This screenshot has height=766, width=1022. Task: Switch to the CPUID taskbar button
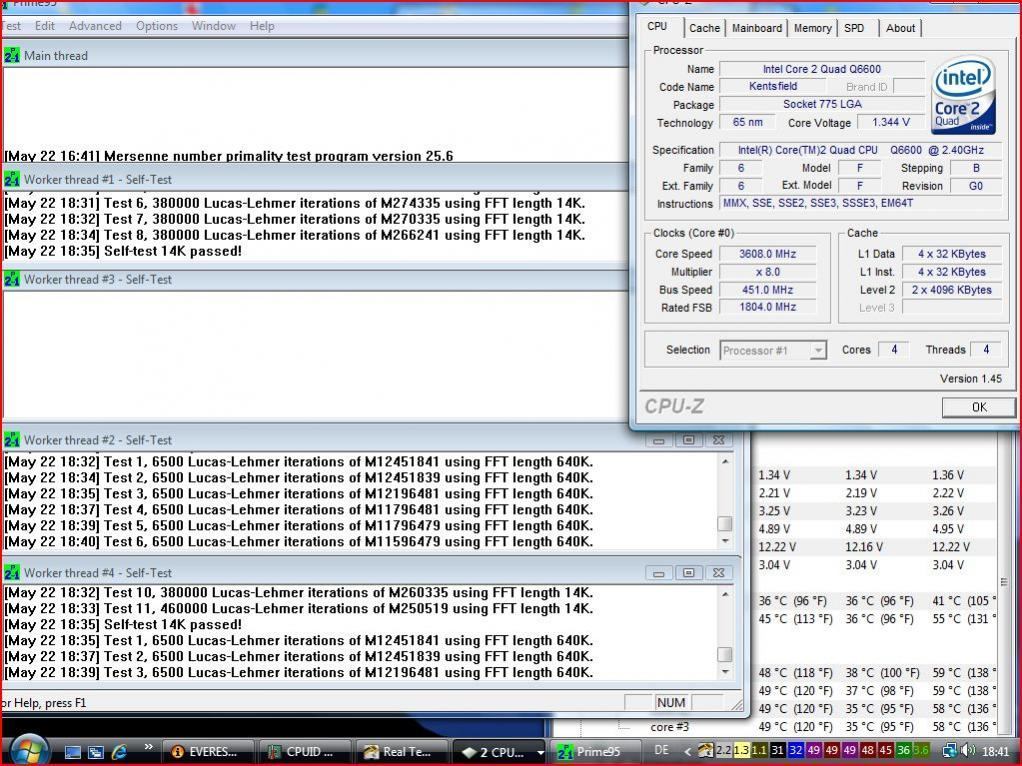pyautogui.click(x=305, y=752)
